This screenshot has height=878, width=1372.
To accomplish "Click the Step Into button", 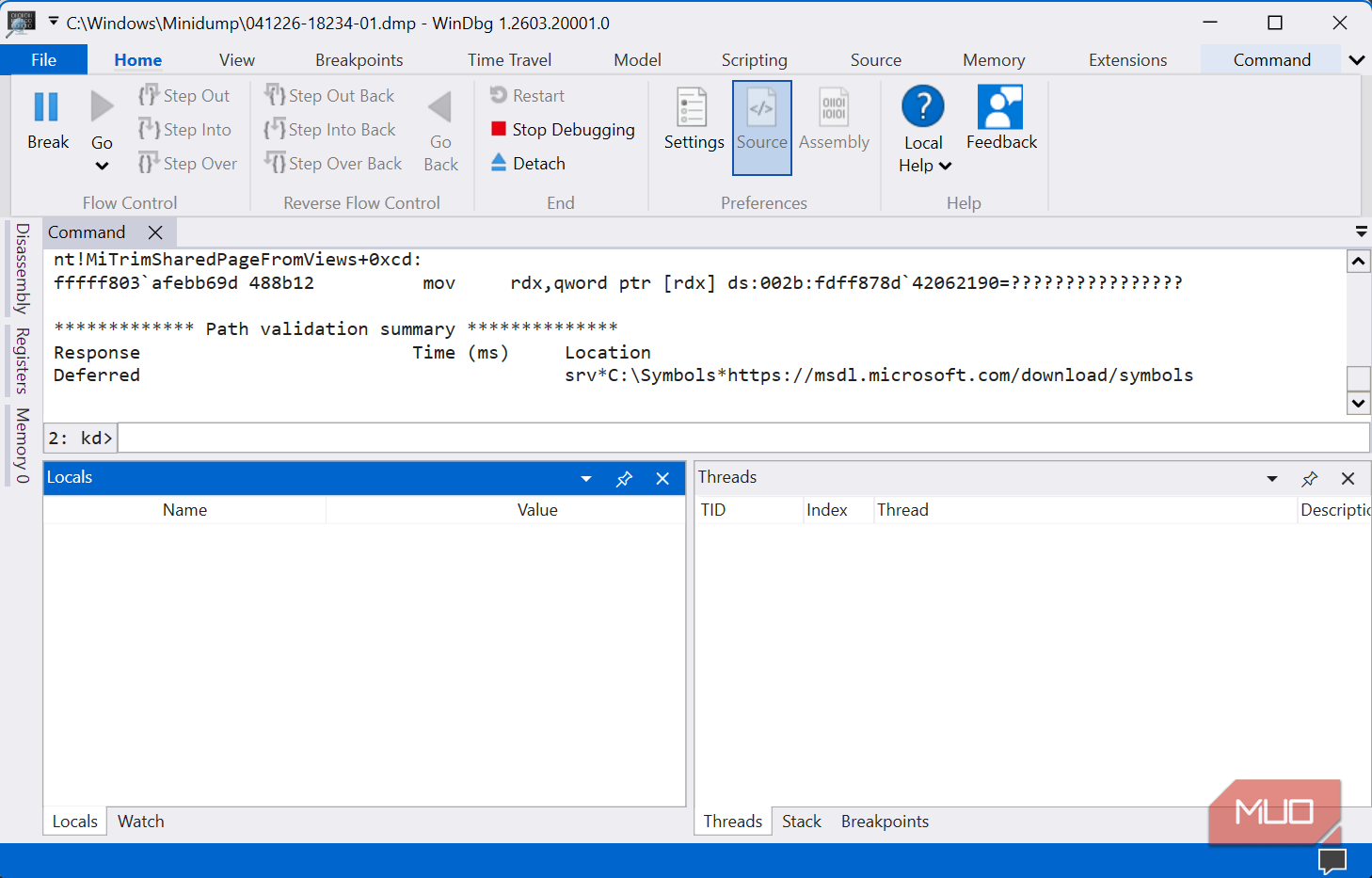I will tap(184, 129).
